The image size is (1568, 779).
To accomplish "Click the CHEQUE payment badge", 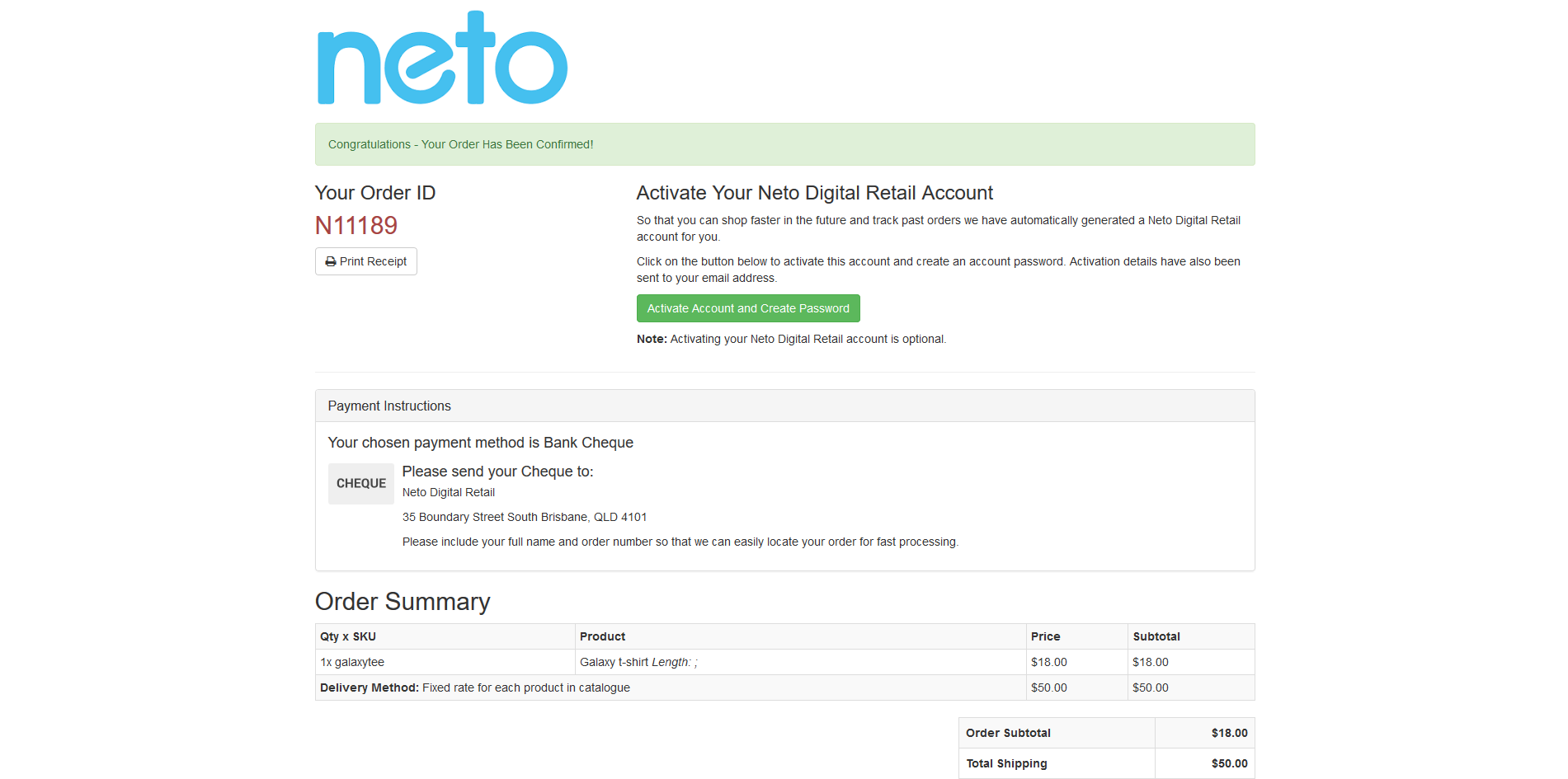I will (x=361, y=484).
